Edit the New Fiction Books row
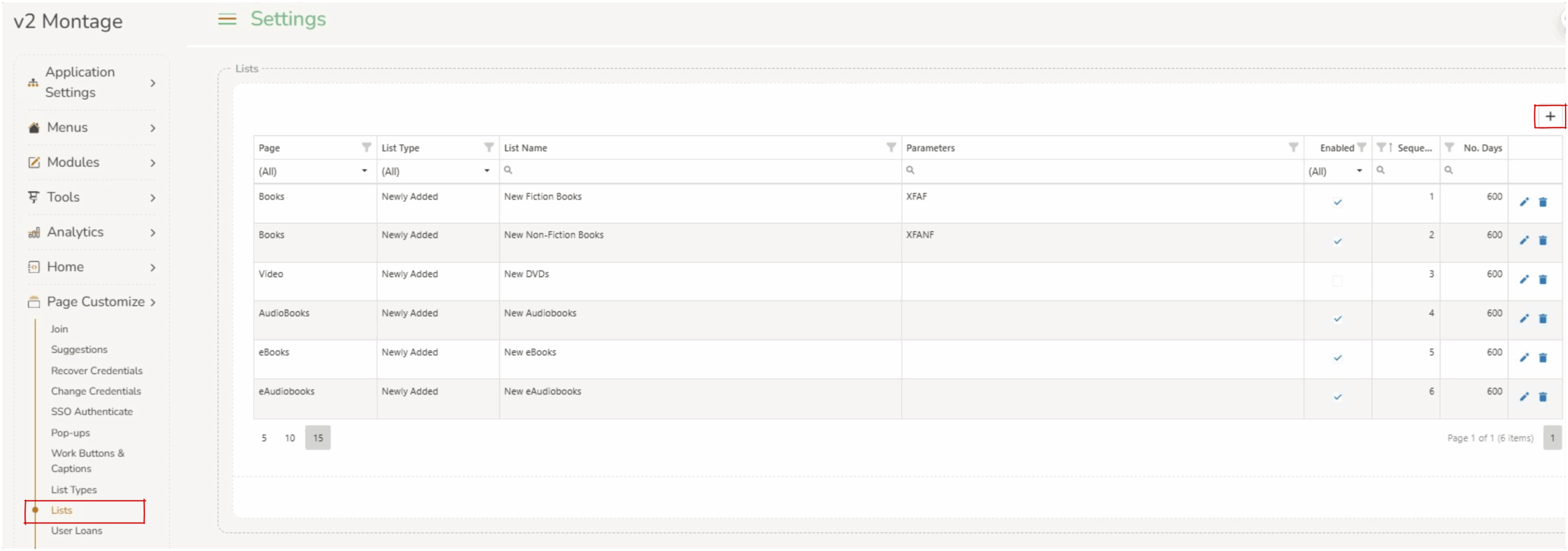 point(1523,202)
